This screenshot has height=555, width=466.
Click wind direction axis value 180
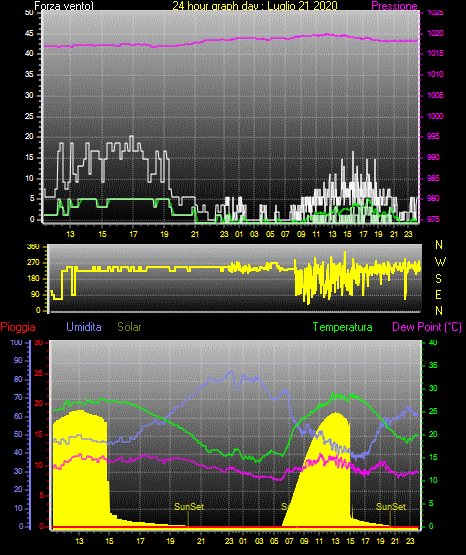[x=33, y=279]
